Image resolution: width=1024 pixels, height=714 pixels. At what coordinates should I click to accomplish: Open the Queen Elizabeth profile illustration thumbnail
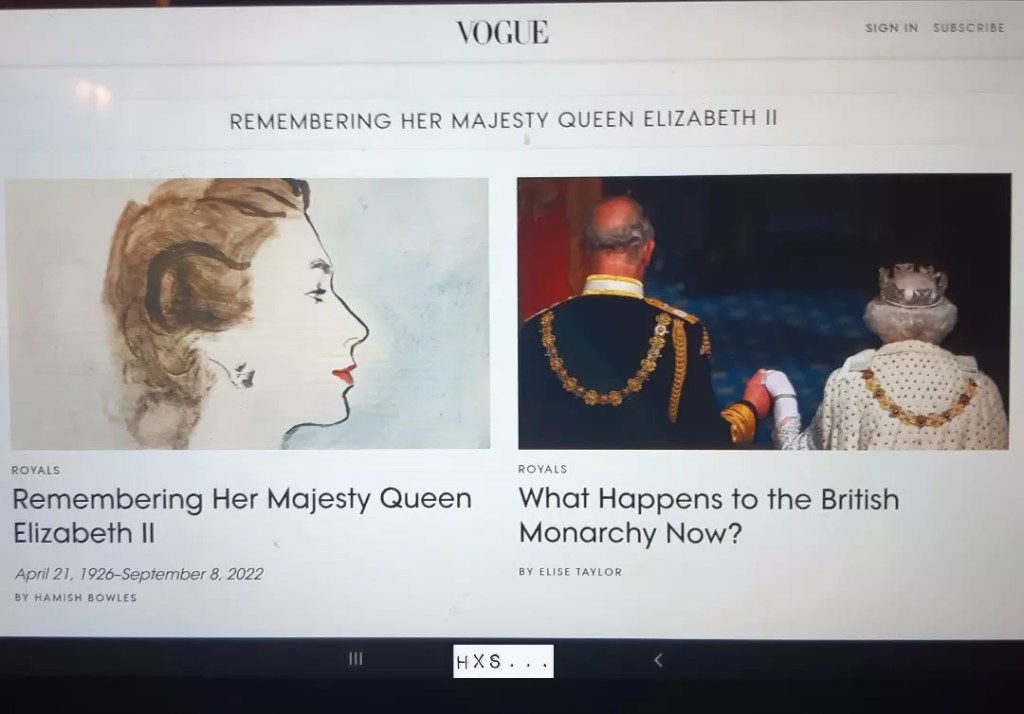coord(248,314)
